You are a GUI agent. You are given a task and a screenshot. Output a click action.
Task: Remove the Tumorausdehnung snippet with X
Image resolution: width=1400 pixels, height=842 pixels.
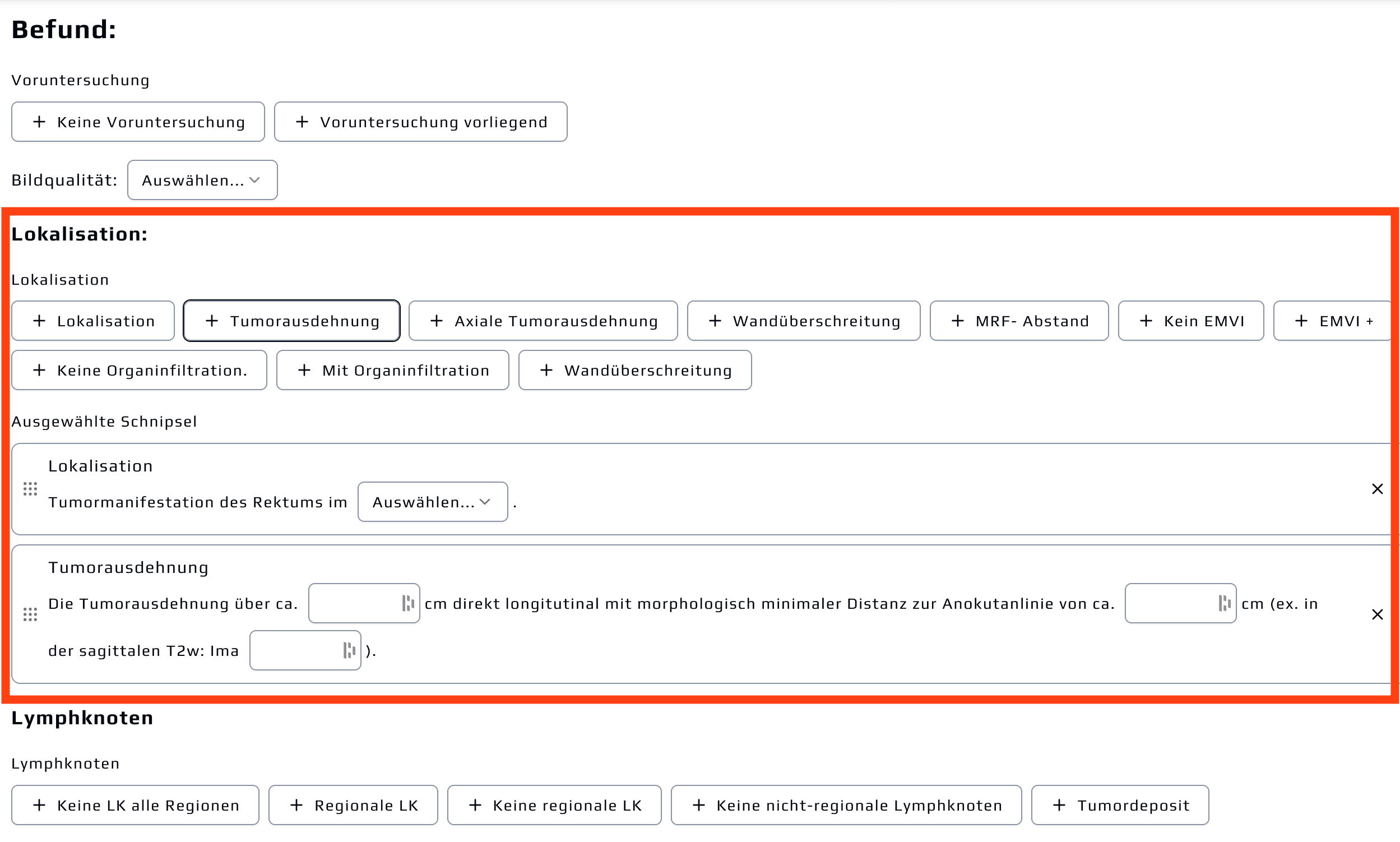pos(1377,614)
